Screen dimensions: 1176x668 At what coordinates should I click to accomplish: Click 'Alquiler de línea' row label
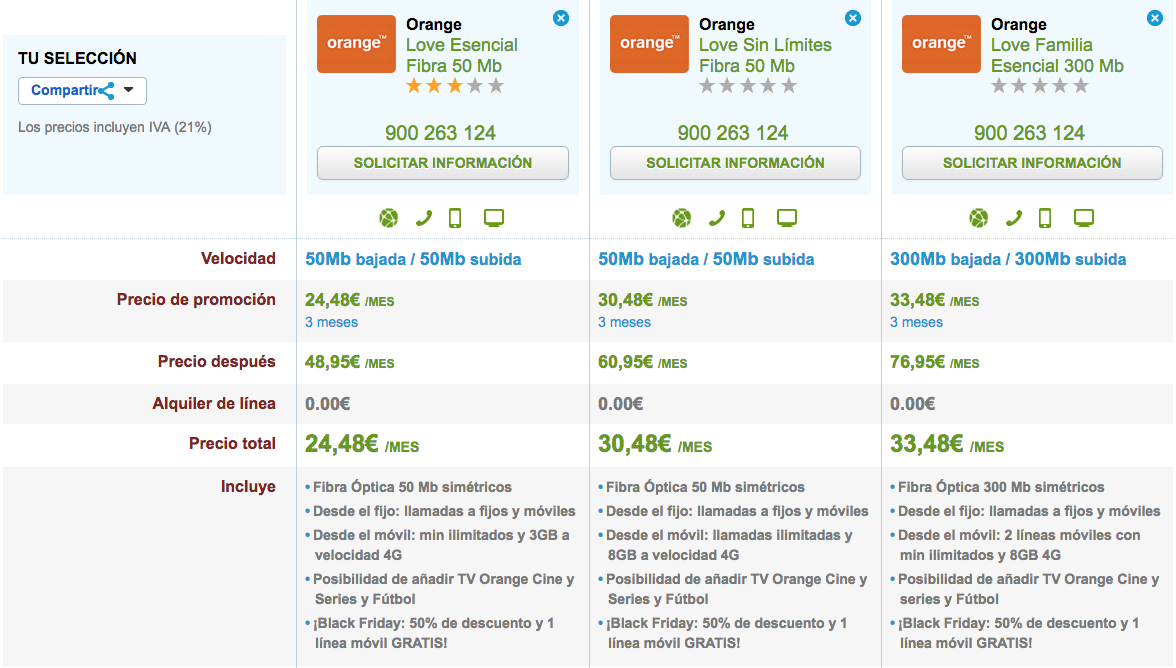point(214,403)
